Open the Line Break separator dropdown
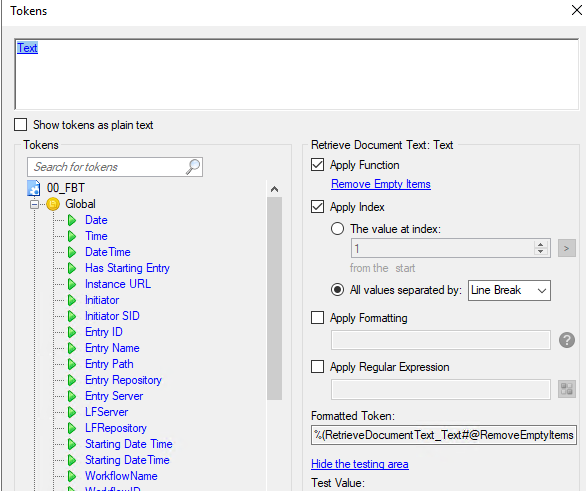Viewport: 586px width, 491px height. [509, 290]
